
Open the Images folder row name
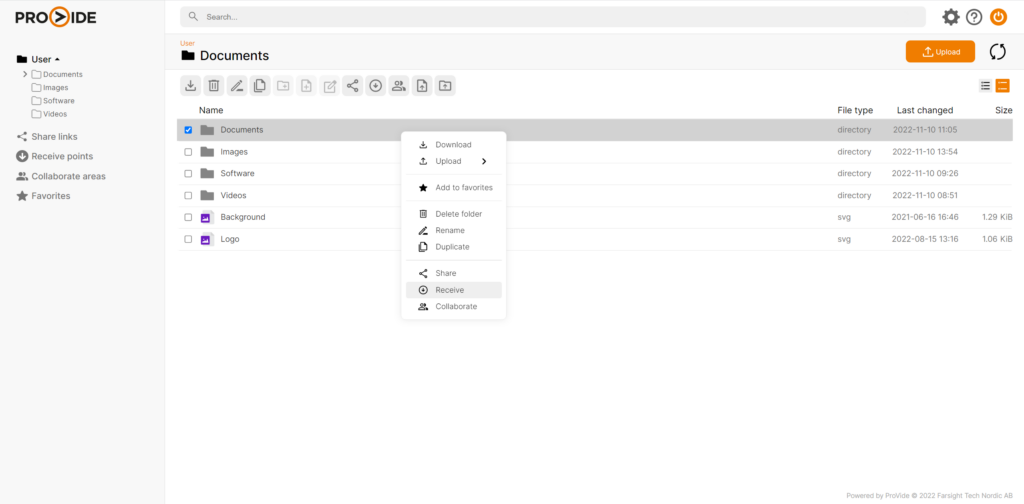click(234, 151)
